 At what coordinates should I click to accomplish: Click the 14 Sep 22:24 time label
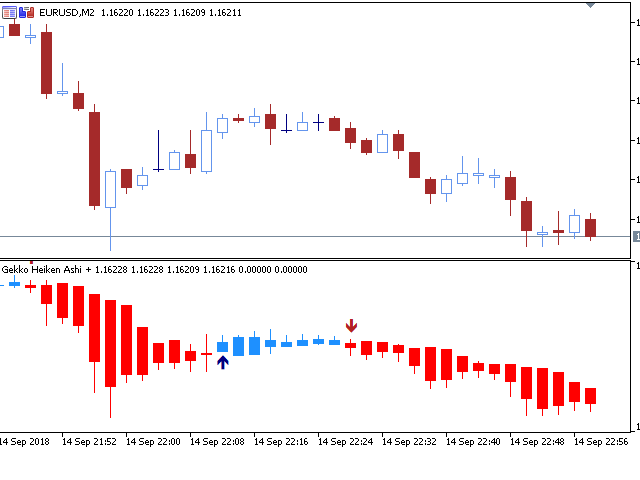[345, 442]
